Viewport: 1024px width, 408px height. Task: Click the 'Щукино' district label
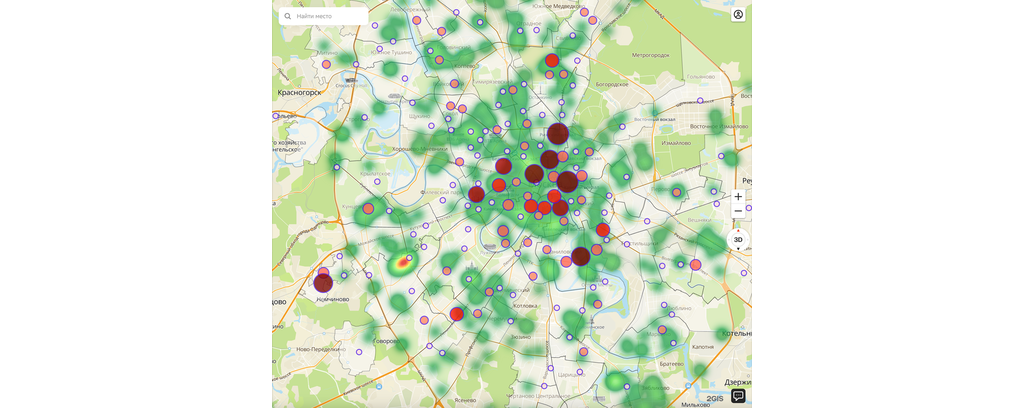[419, 116]
